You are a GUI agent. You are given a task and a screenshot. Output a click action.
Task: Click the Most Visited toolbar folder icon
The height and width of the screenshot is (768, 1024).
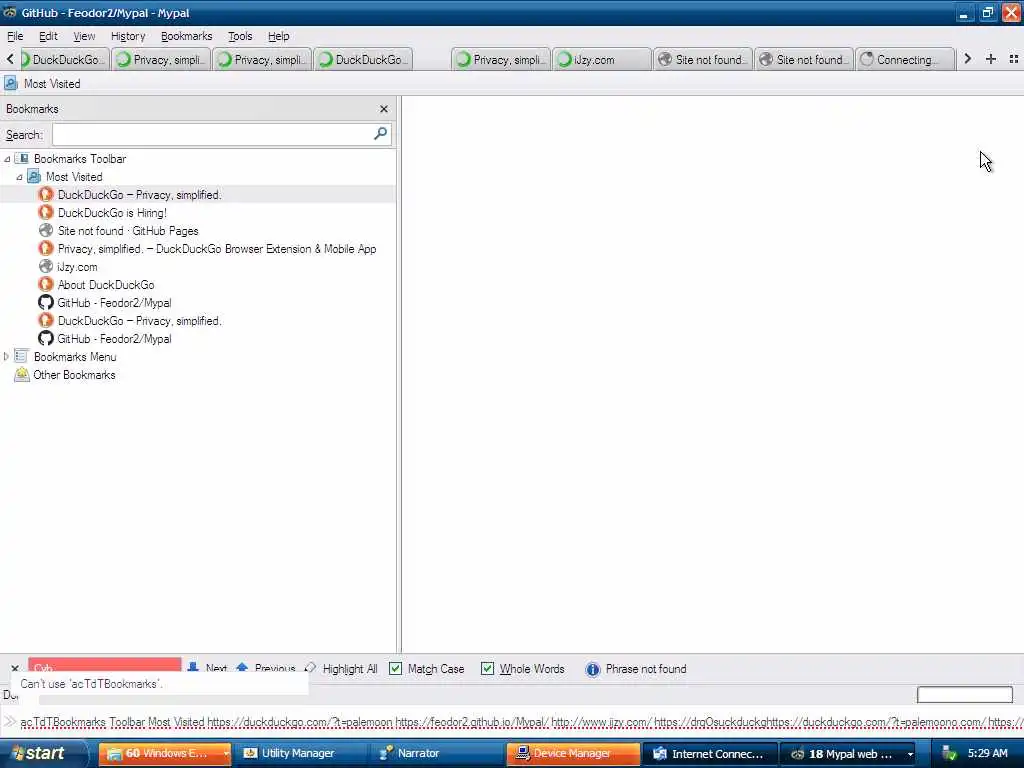(10, 84)
